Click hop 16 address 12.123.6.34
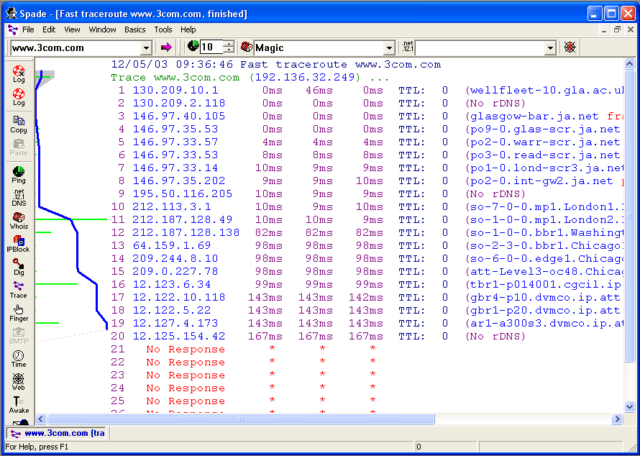640x456 pixels. tap(172, 285)
